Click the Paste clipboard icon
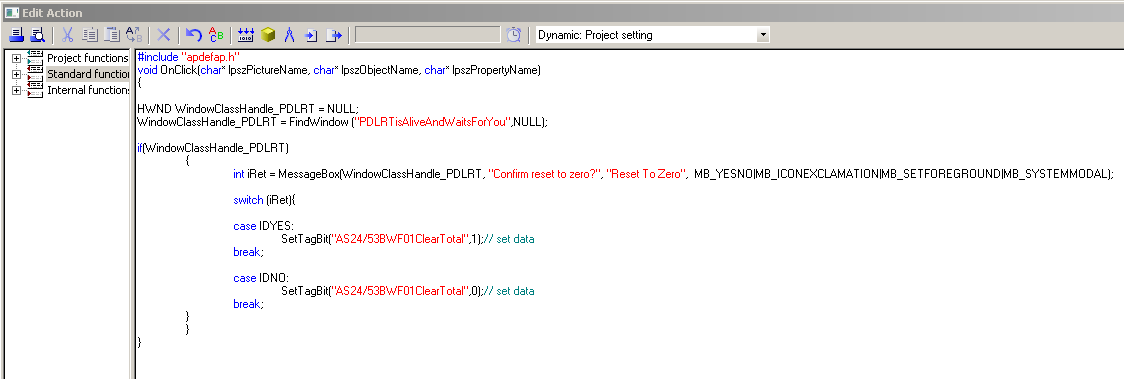 click(112, 35)
